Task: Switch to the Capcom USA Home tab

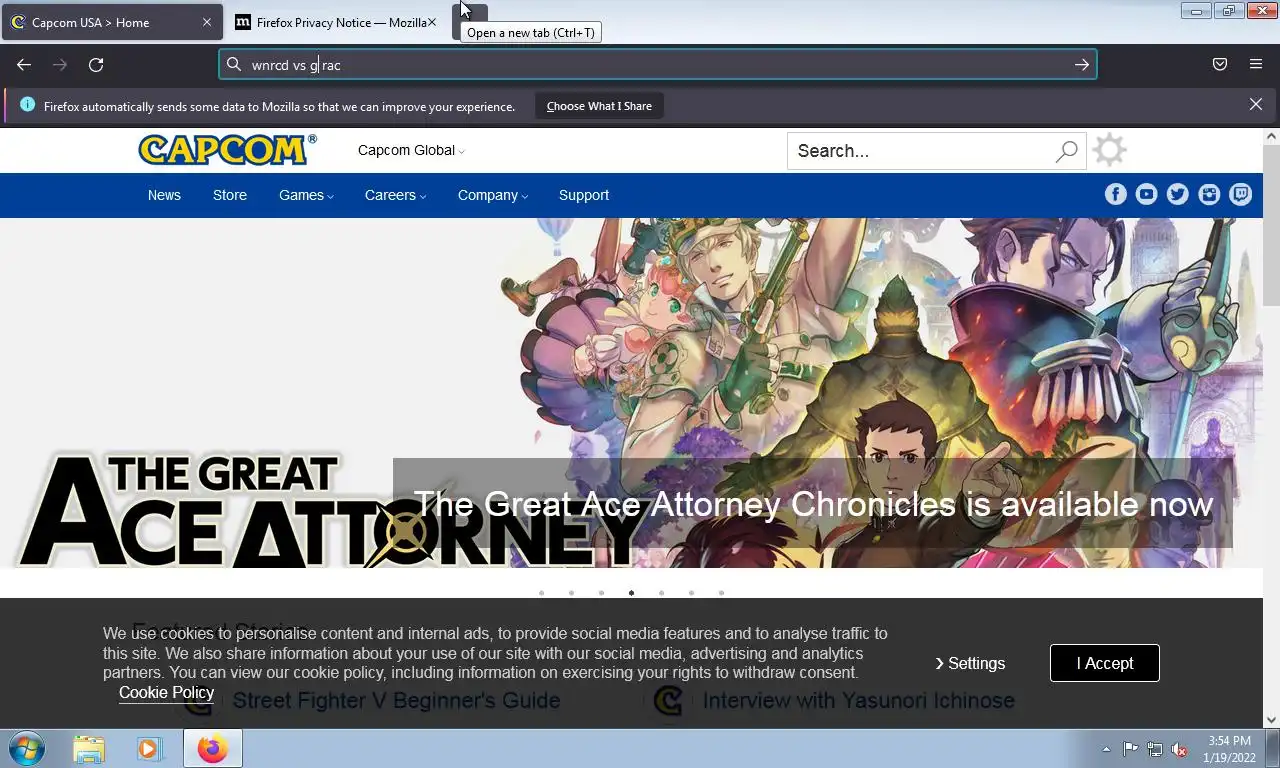Action: point(112,22)
